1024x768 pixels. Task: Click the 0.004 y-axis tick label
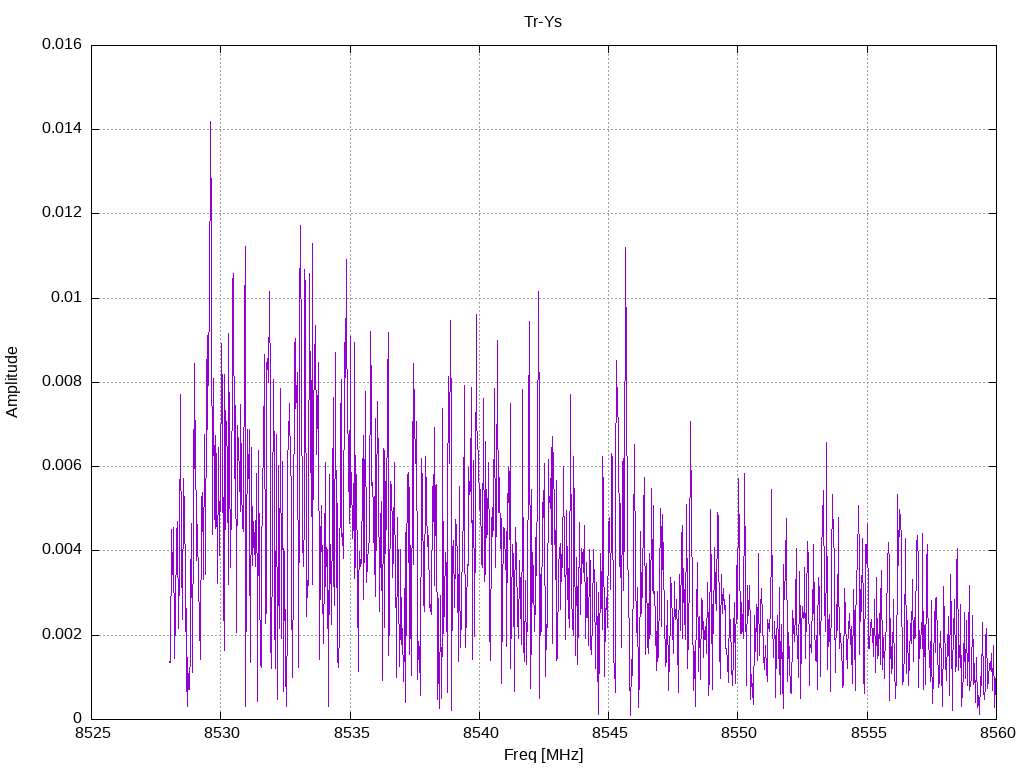point(62,550)
